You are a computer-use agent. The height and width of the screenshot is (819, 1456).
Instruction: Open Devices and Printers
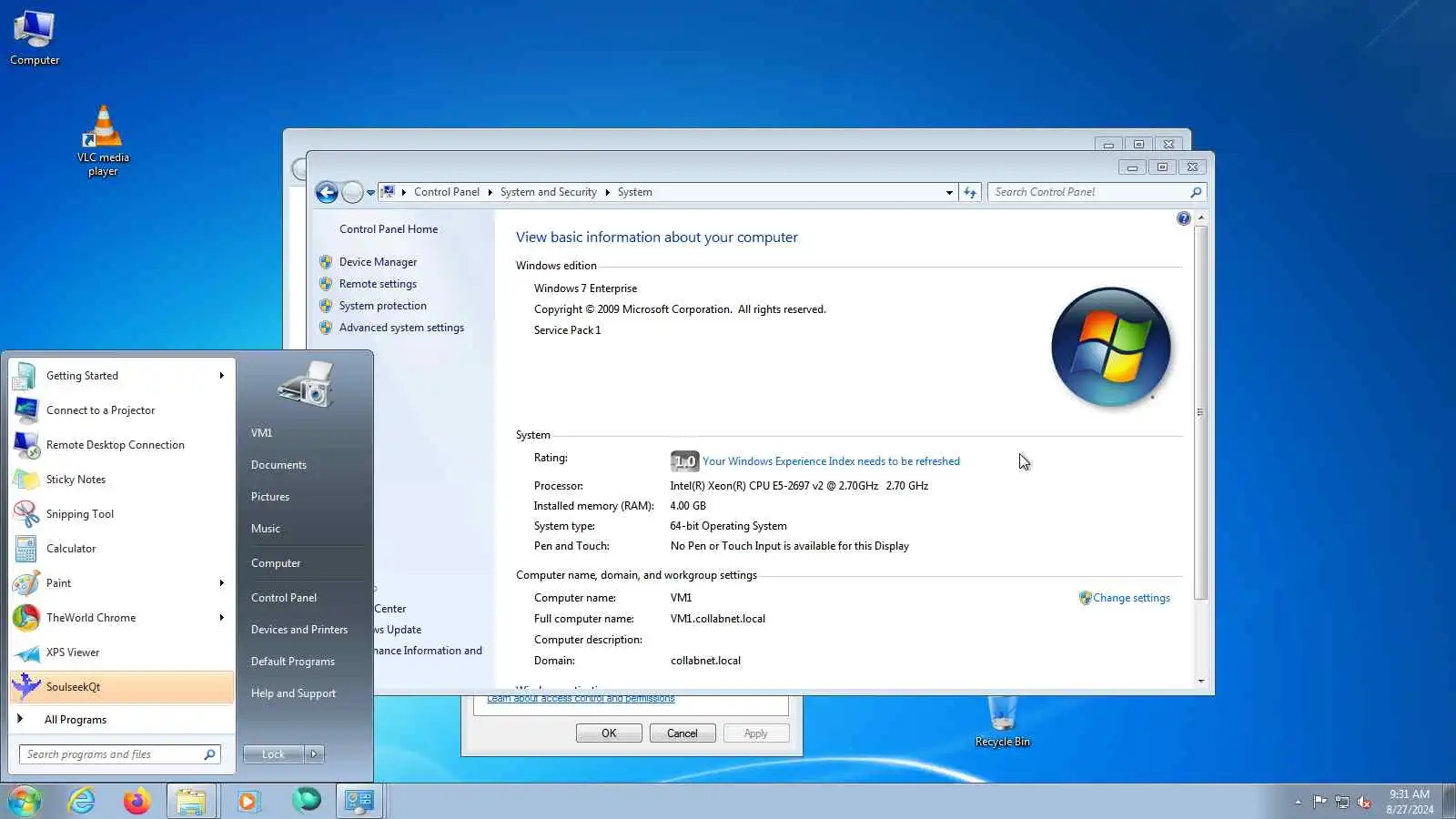coord(299,630)
